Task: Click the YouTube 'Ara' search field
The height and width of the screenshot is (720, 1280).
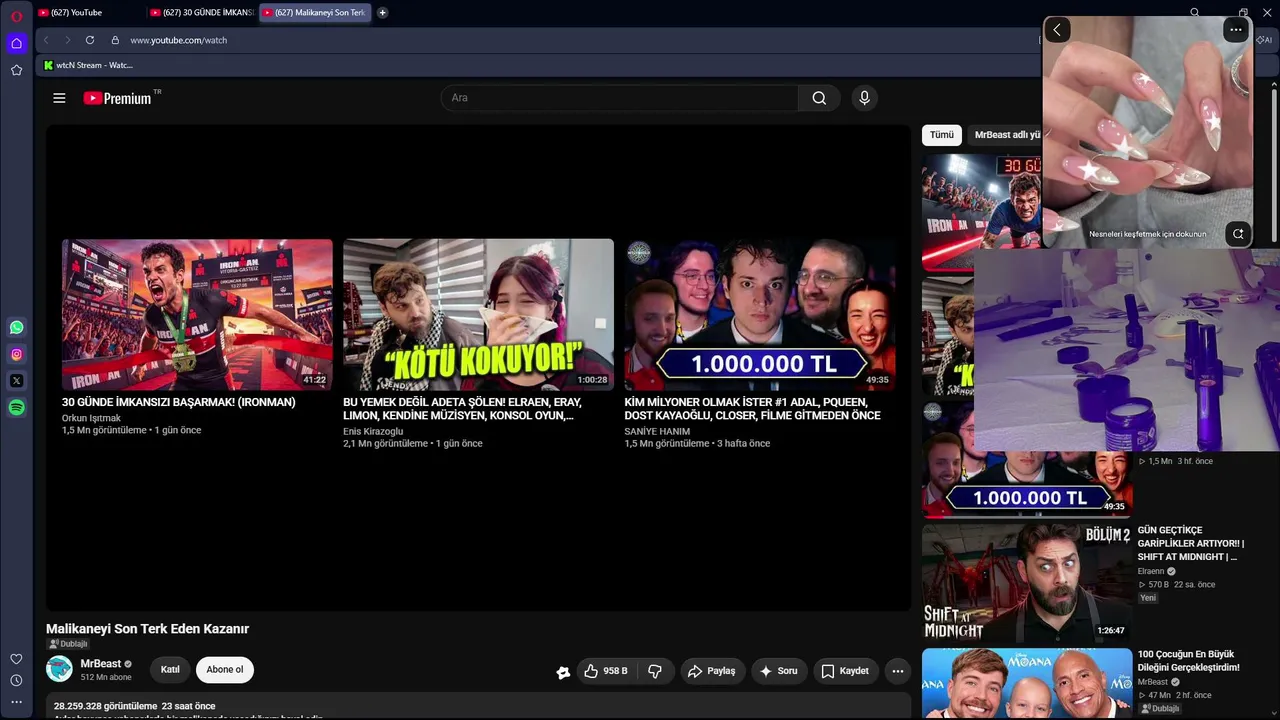Action: (620, 98)
